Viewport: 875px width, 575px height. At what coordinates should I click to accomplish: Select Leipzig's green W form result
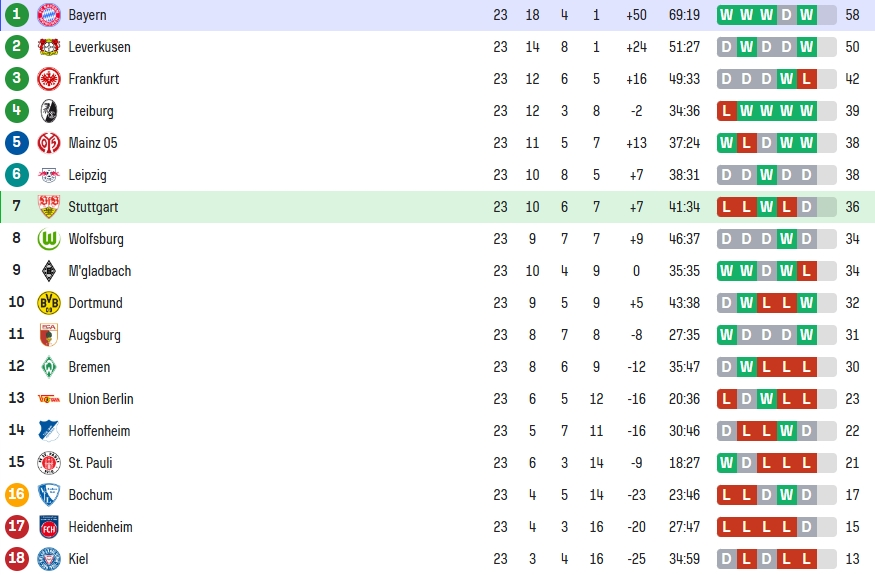[x=766, y=175]
